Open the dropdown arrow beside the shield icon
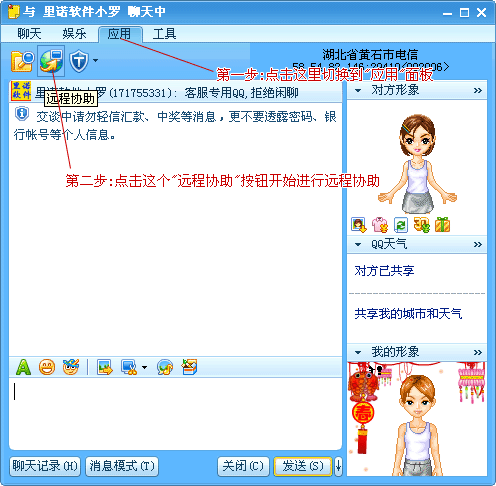This screenshot has height=486, width=496. tap(96, 61)
